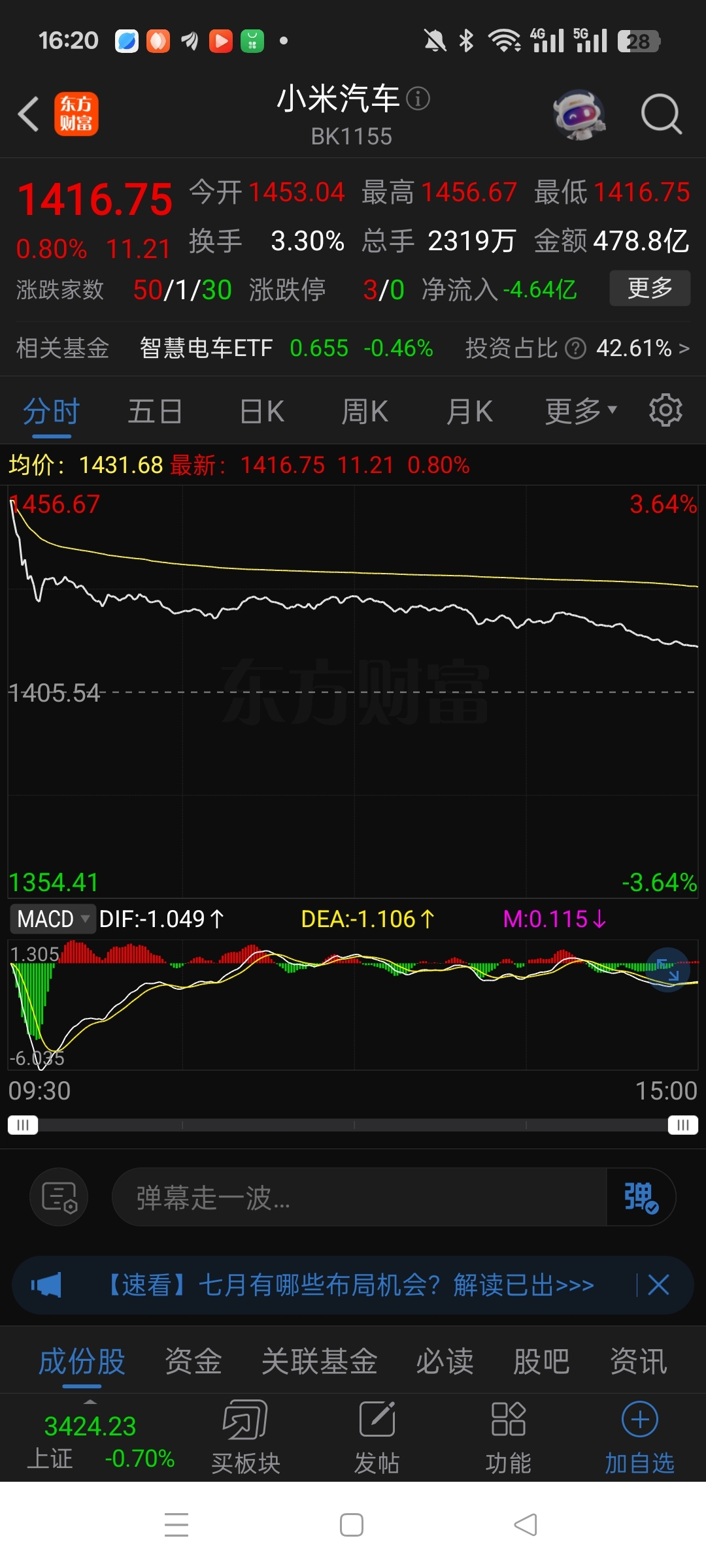The height and width of the screenshot is (1568, 706).
Task: Tap the left timeline range handle
Action: pos(23,1125)
